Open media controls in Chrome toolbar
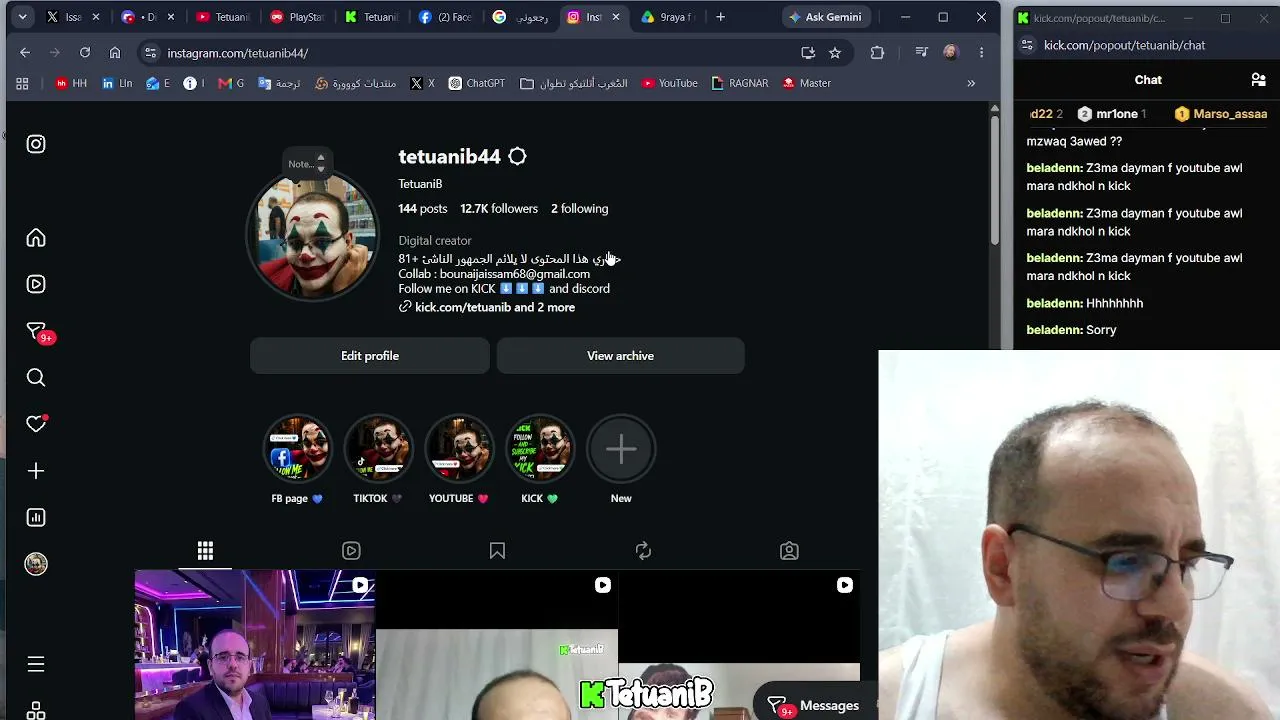Screen dimensions: 1280x720 (x=922, y=53)
